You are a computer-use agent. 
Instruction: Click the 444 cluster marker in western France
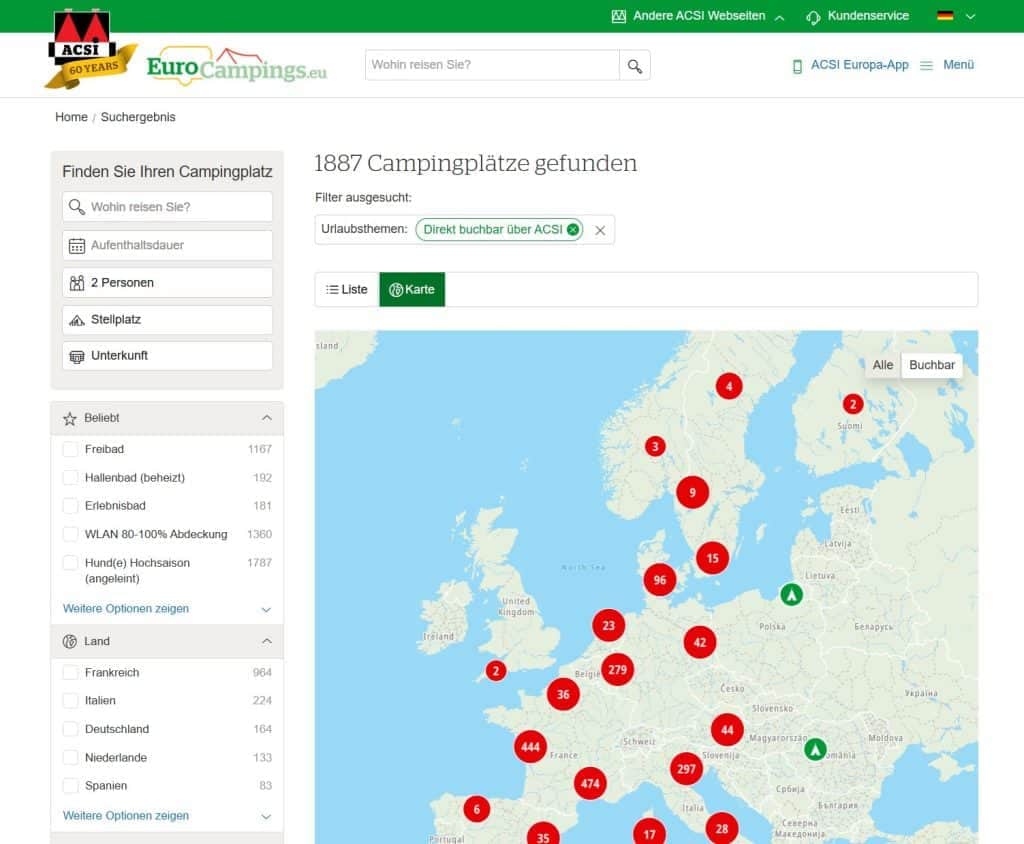pos(530,747)
